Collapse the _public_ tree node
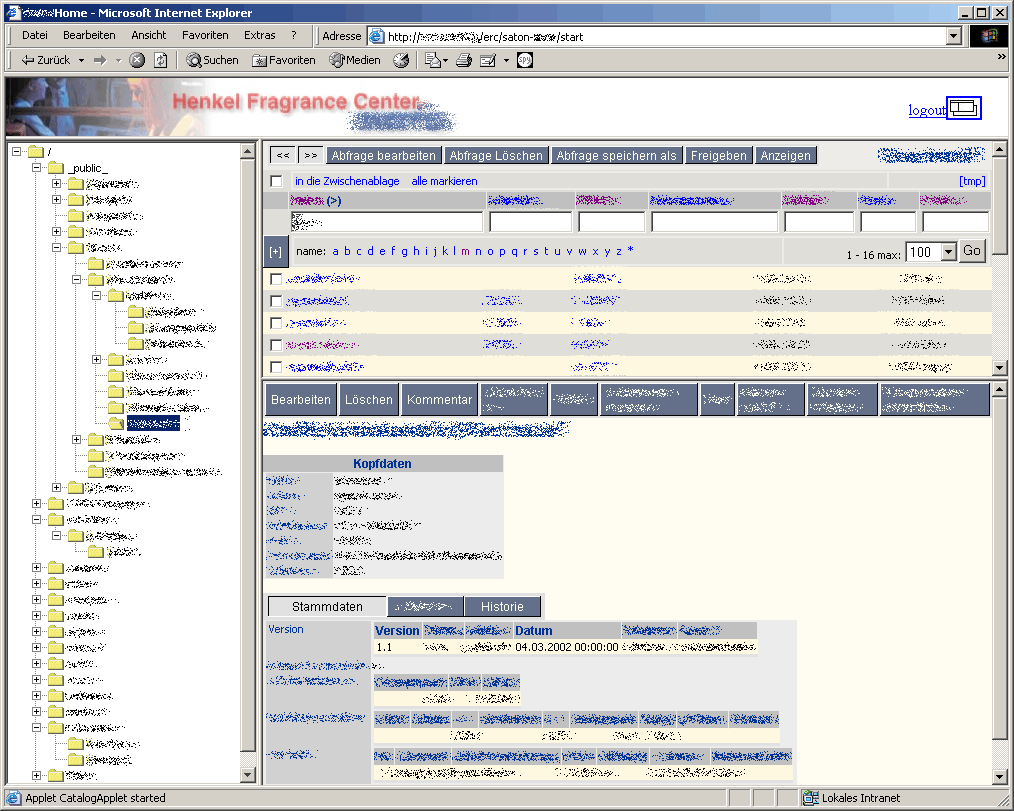 36,168
